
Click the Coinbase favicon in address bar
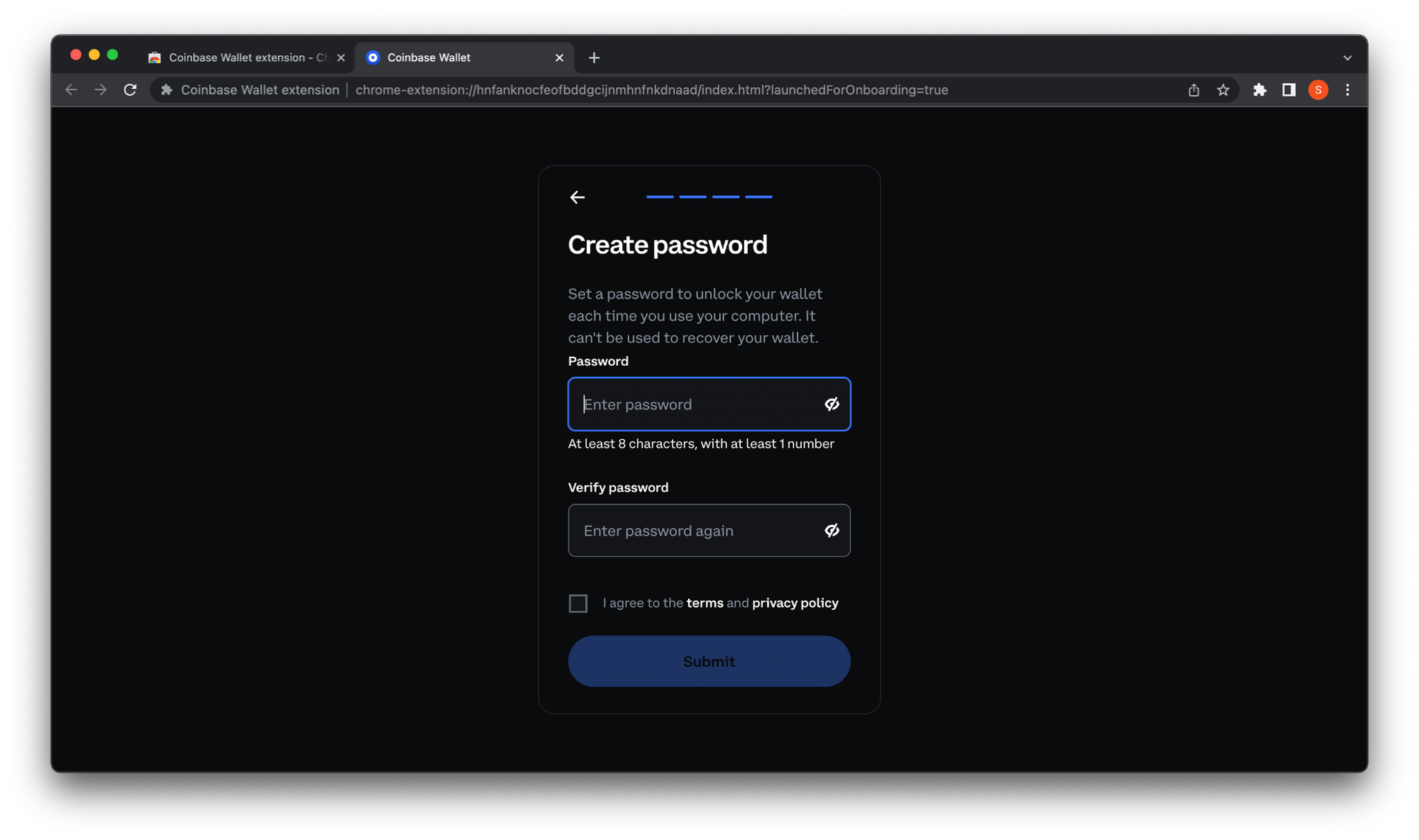165,90
